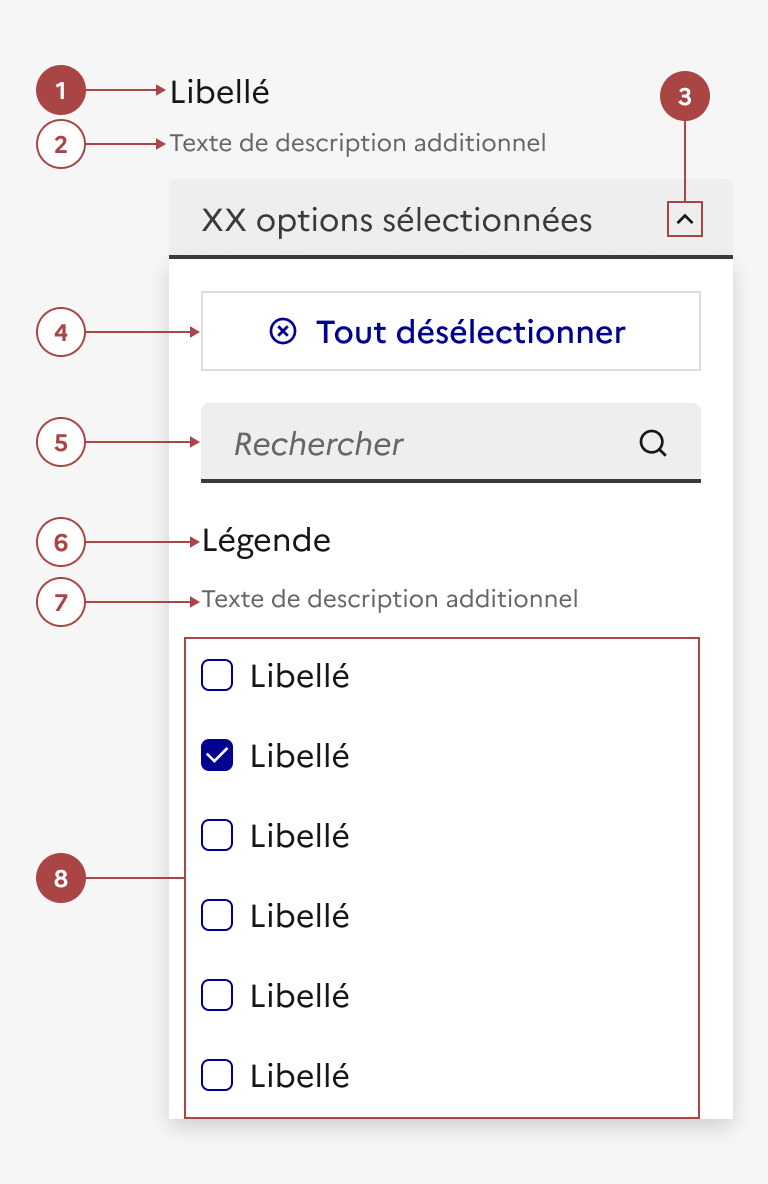Click the number 3 annotation badge

tap(685, 97)
